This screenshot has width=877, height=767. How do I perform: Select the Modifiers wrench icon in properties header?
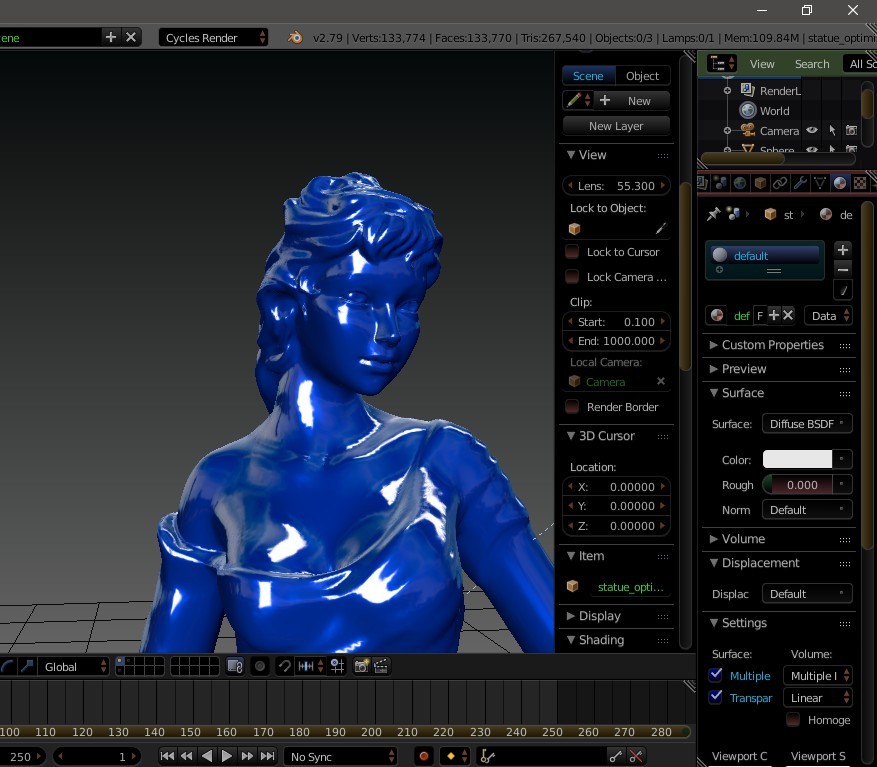[801, 182]
